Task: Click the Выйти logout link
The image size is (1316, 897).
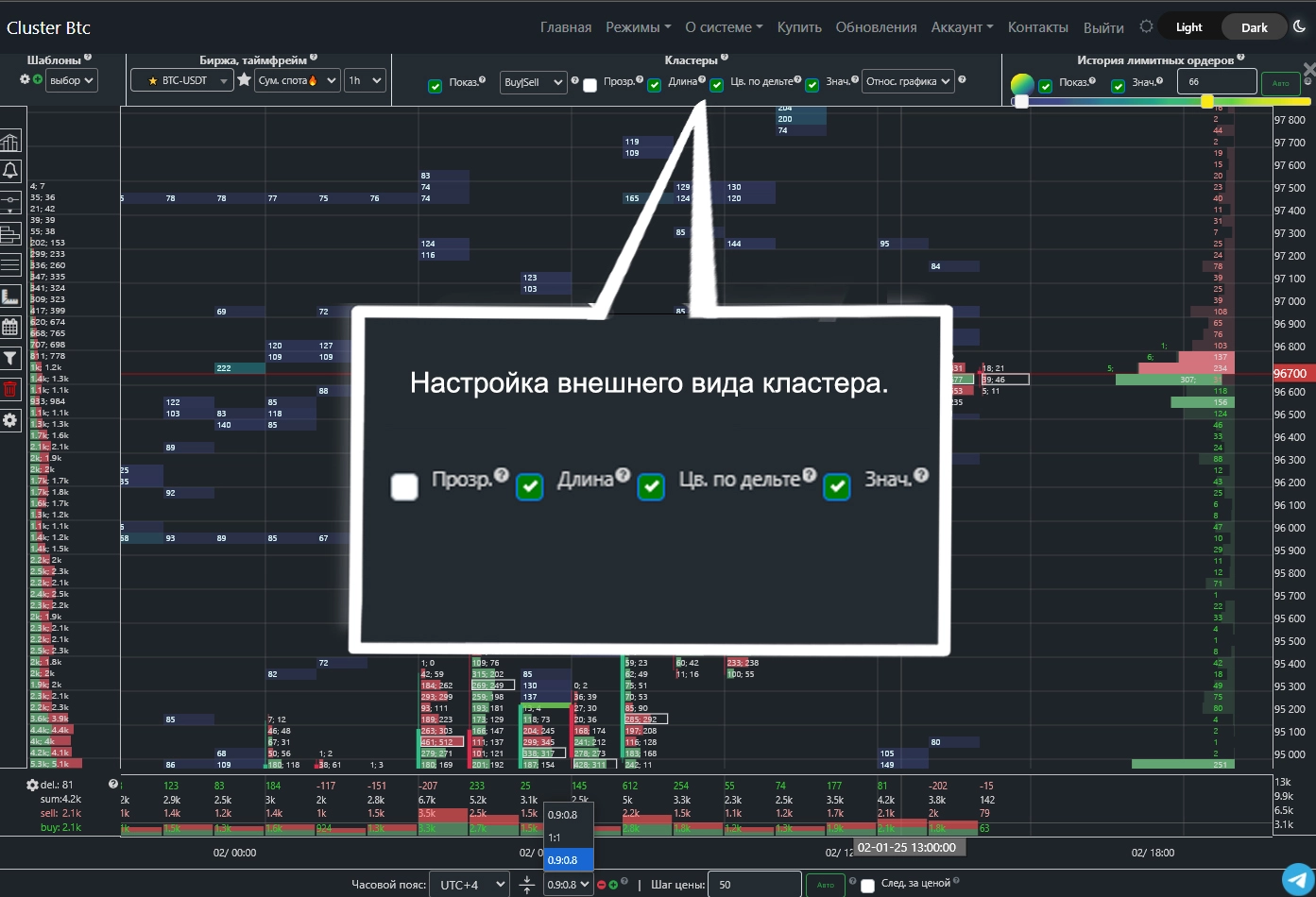Action: (x=1103, y=27)
